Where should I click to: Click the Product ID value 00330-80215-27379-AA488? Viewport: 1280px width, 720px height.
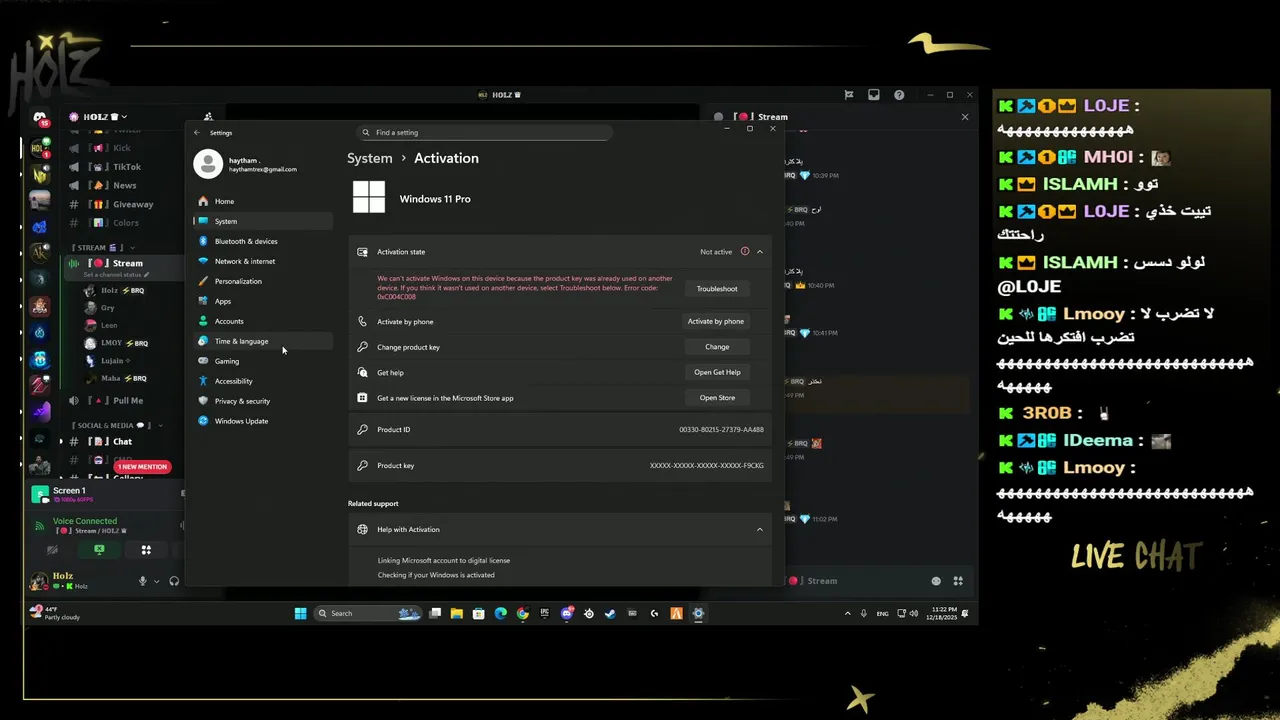pos(721,430)
